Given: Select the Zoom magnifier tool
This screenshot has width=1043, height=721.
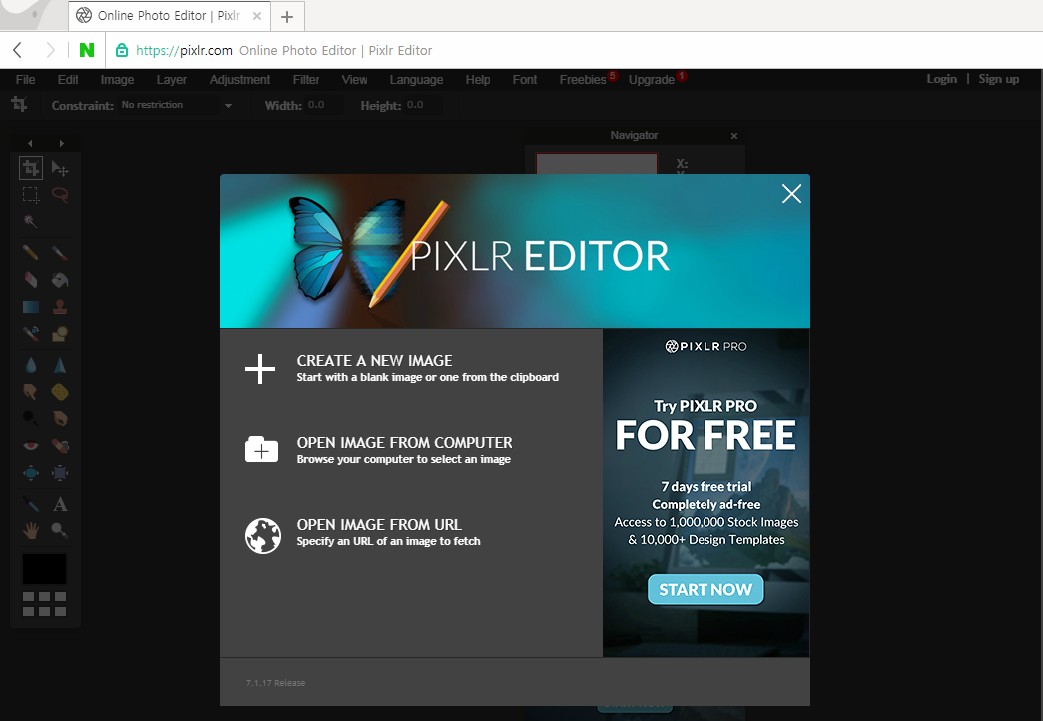Looking at the screenshot, I should coord(60,530).
